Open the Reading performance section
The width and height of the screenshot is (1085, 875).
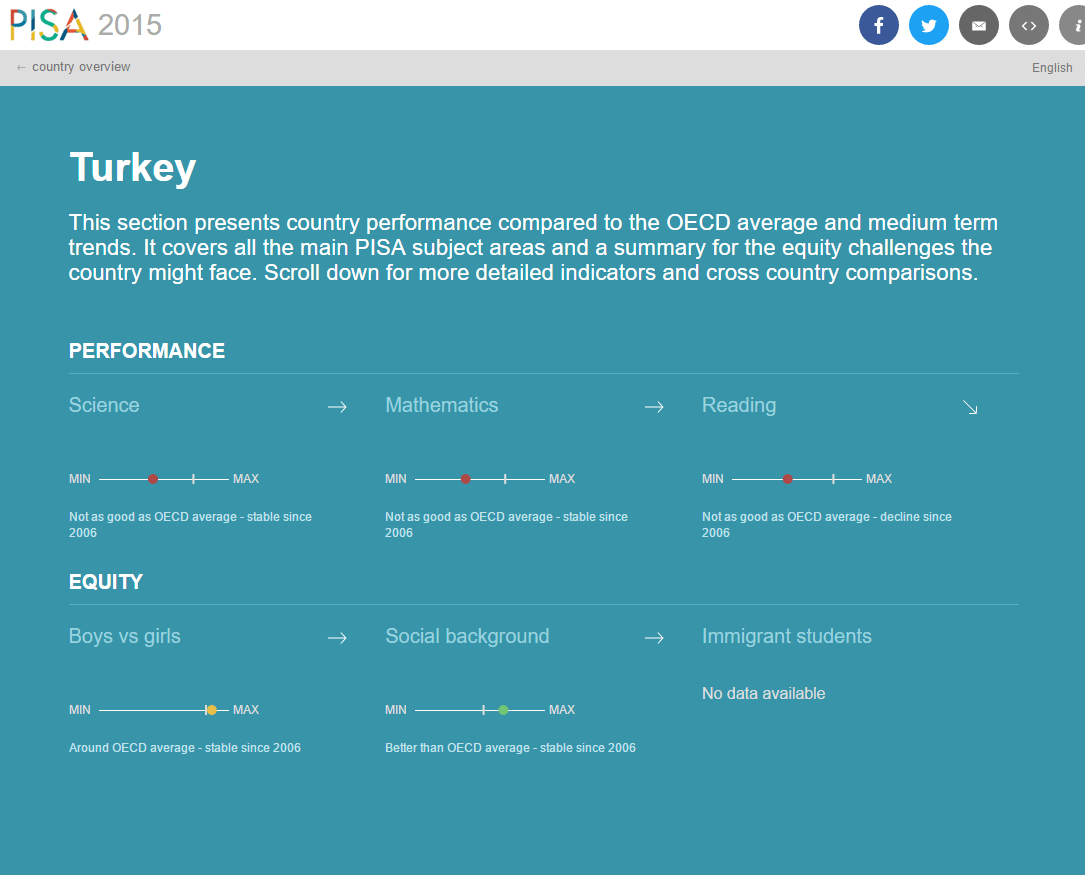coord(738,405)
